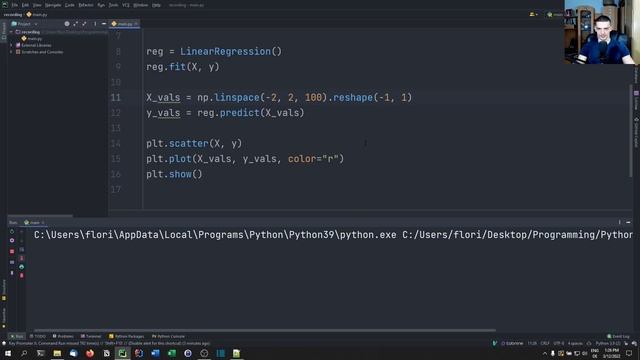The image size is (640, 360).
Task: Click collapse all icon in Project panel
Action: tap(84, 24)
